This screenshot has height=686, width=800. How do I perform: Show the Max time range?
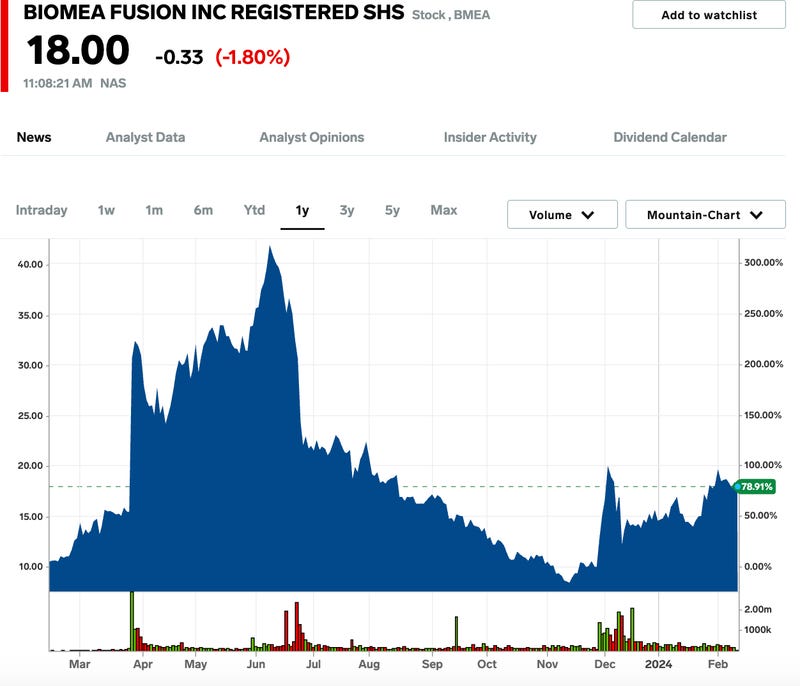pyautogui.click(x=444, y=210)
